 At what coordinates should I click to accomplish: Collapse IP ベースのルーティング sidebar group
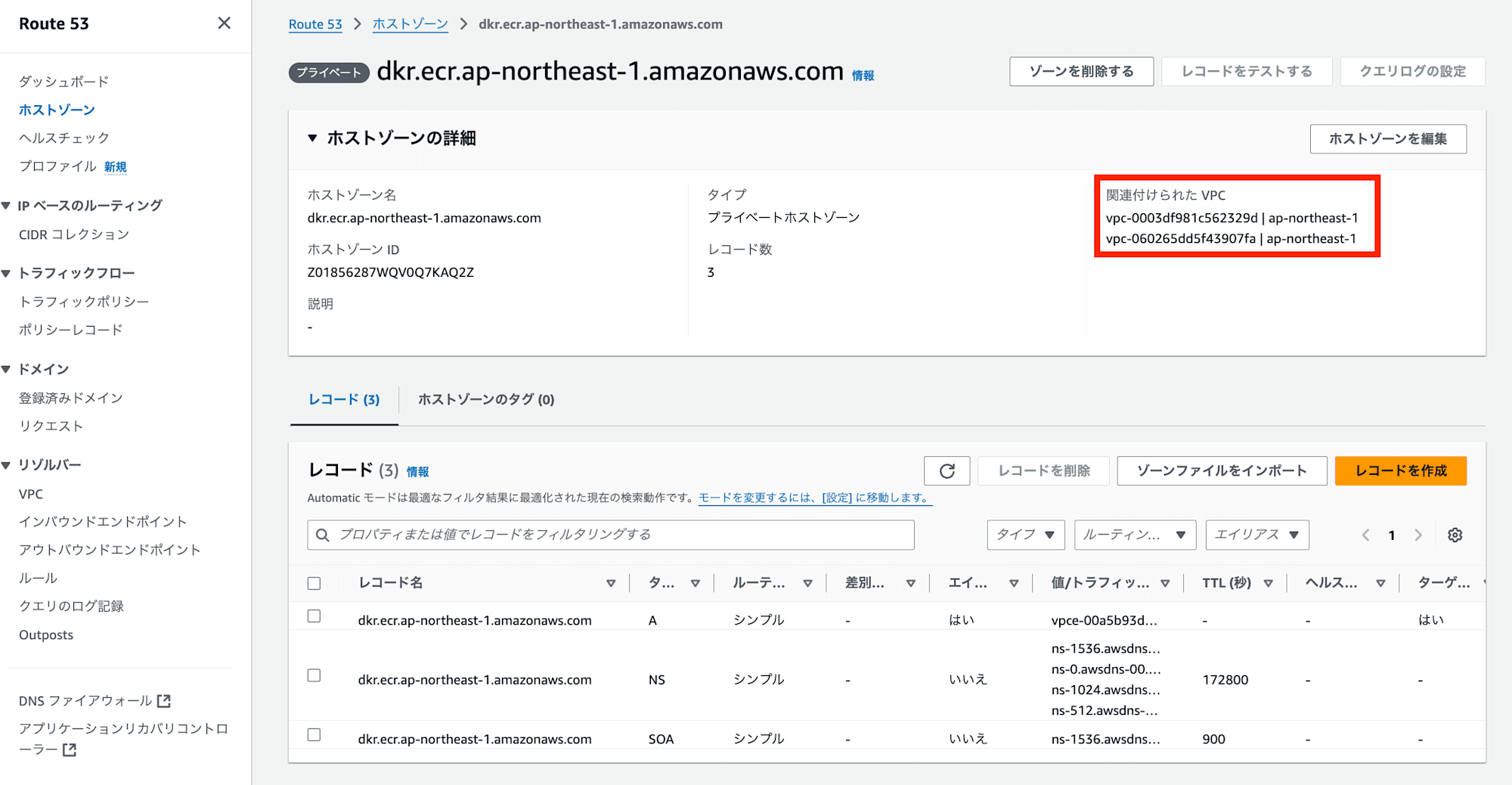pyautogui.click(x=6, y=206)
